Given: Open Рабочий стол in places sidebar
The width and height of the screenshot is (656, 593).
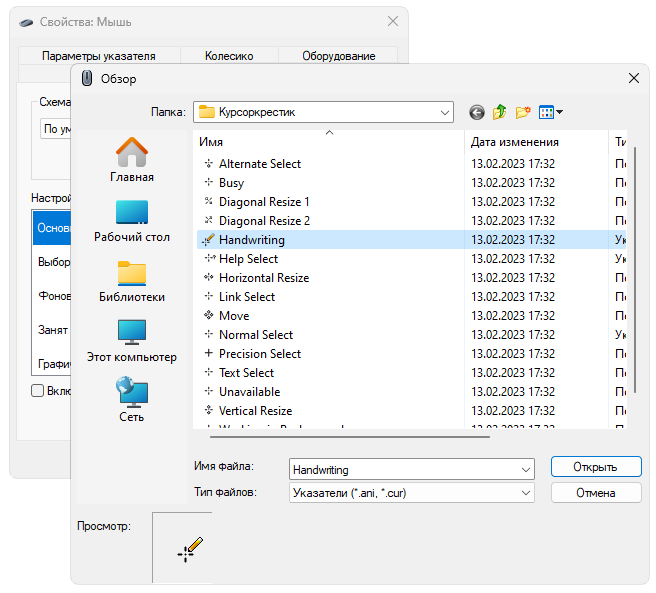Looking at the screenshot, I should (132, 221).
